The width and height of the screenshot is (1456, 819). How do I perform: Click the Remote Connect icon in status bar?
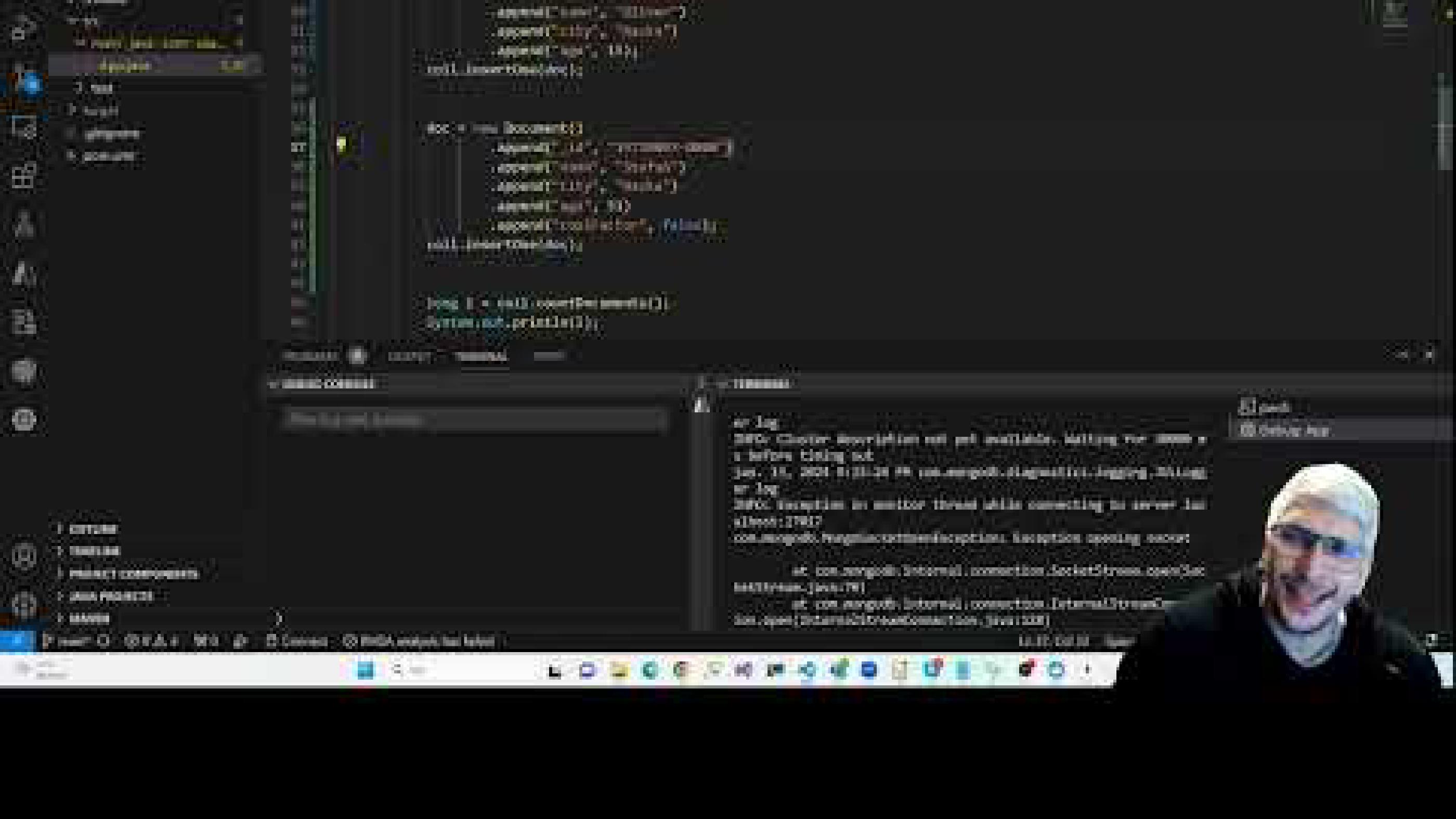300,642
